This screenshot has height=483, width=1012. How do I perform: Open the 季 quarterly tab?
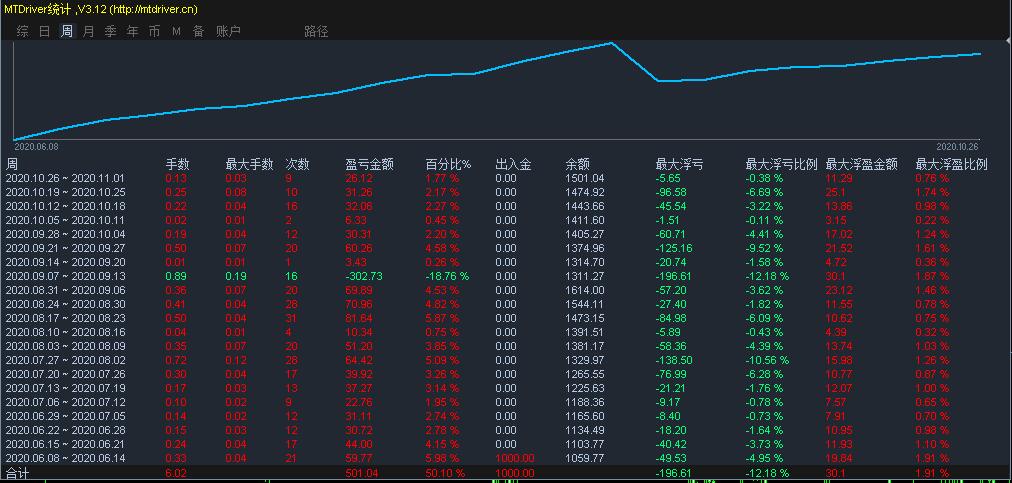(110, 31)
